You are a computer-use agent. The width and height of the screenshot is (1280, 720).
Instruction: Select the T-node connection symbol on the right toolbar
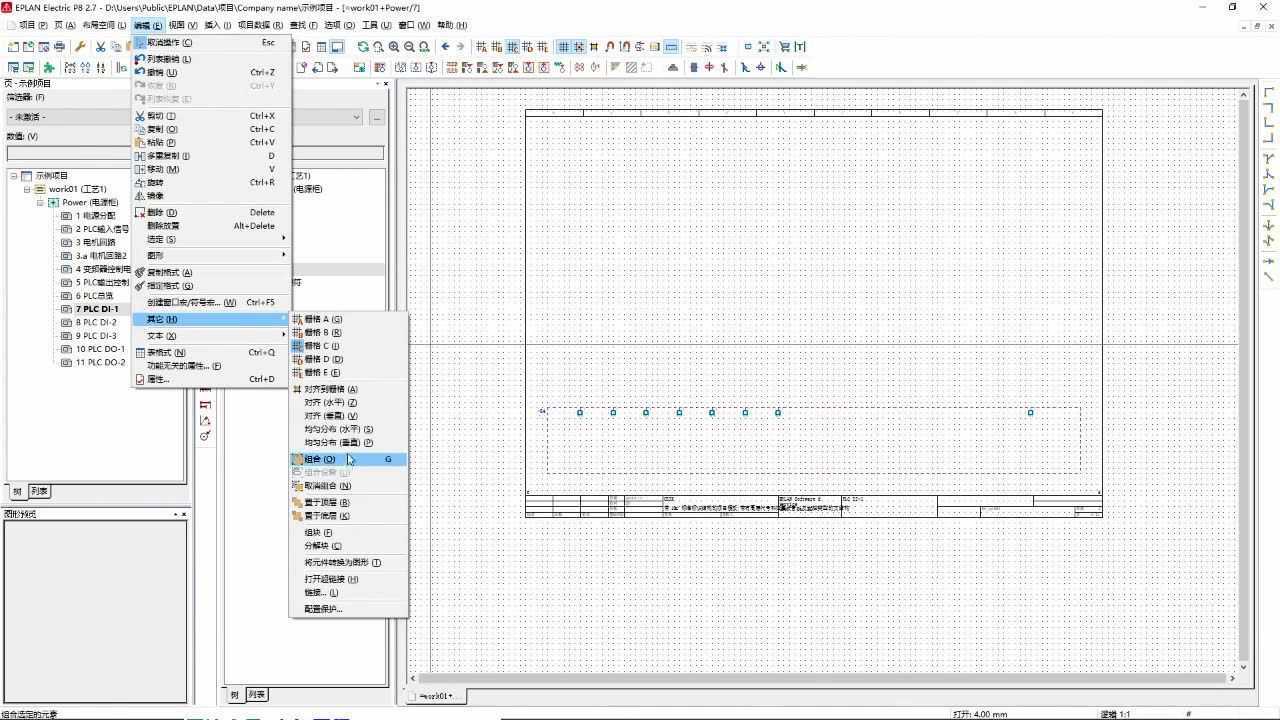(1267, 155)
